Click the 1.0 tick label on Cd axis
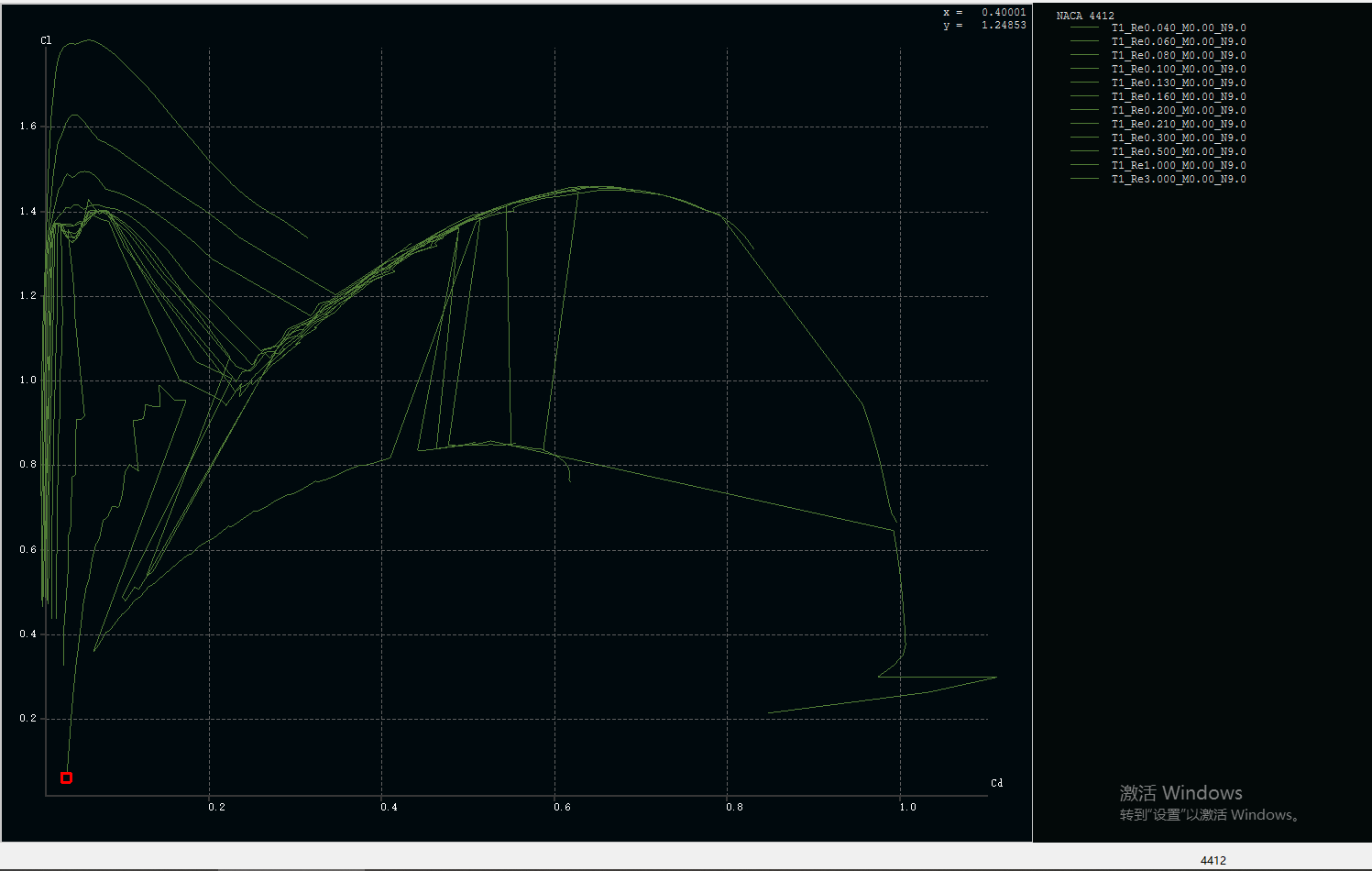 pyautogui.click(x=907, y=807)
